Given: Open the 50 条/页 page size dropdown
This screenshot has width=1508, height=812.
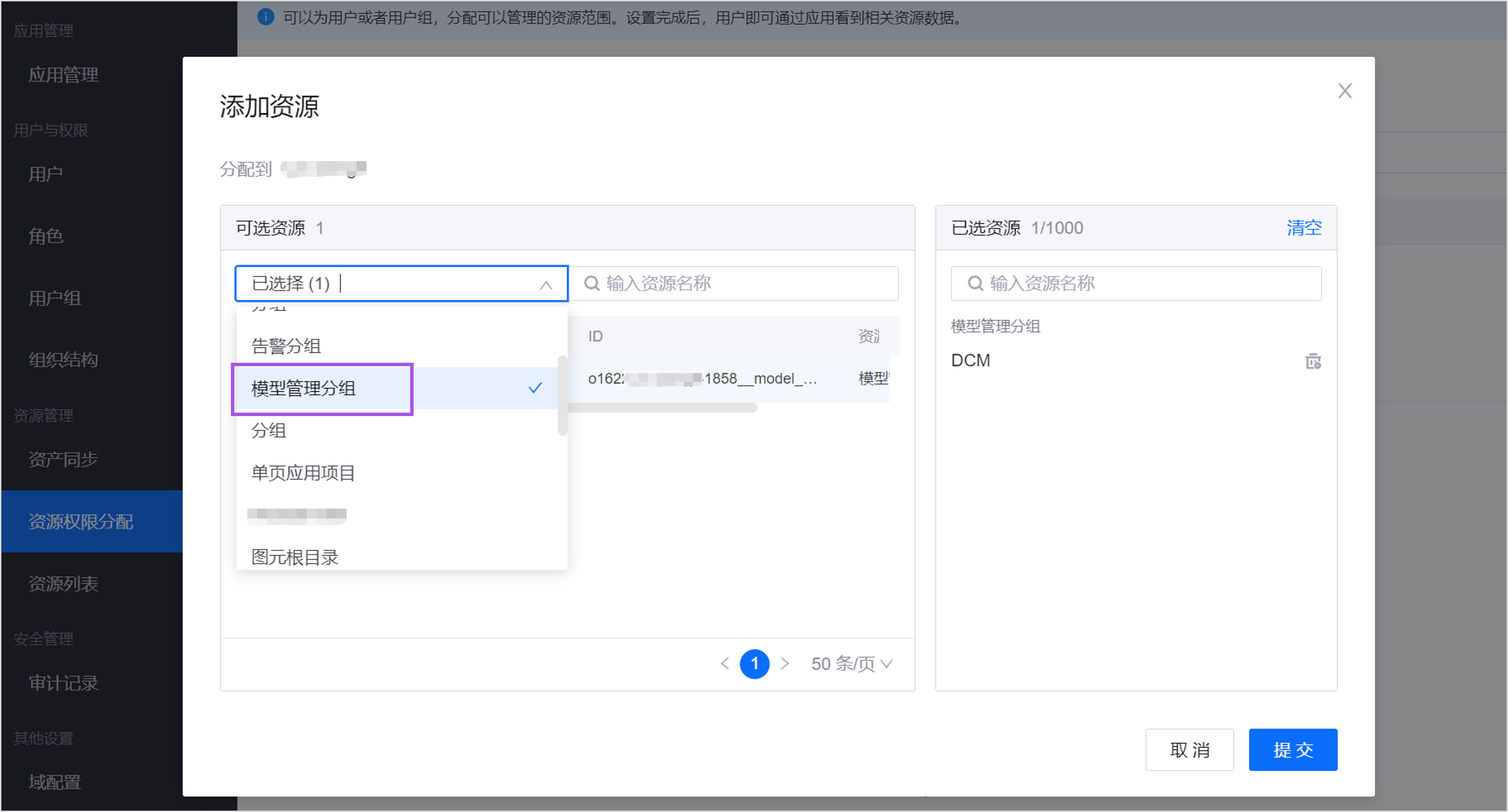Looking at the screenshot, I should point(851,663).
